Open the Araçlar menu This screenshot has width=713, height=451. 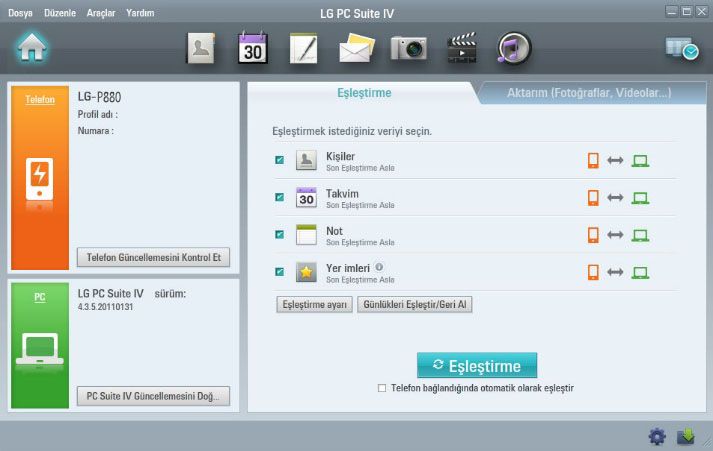point(101,13)
